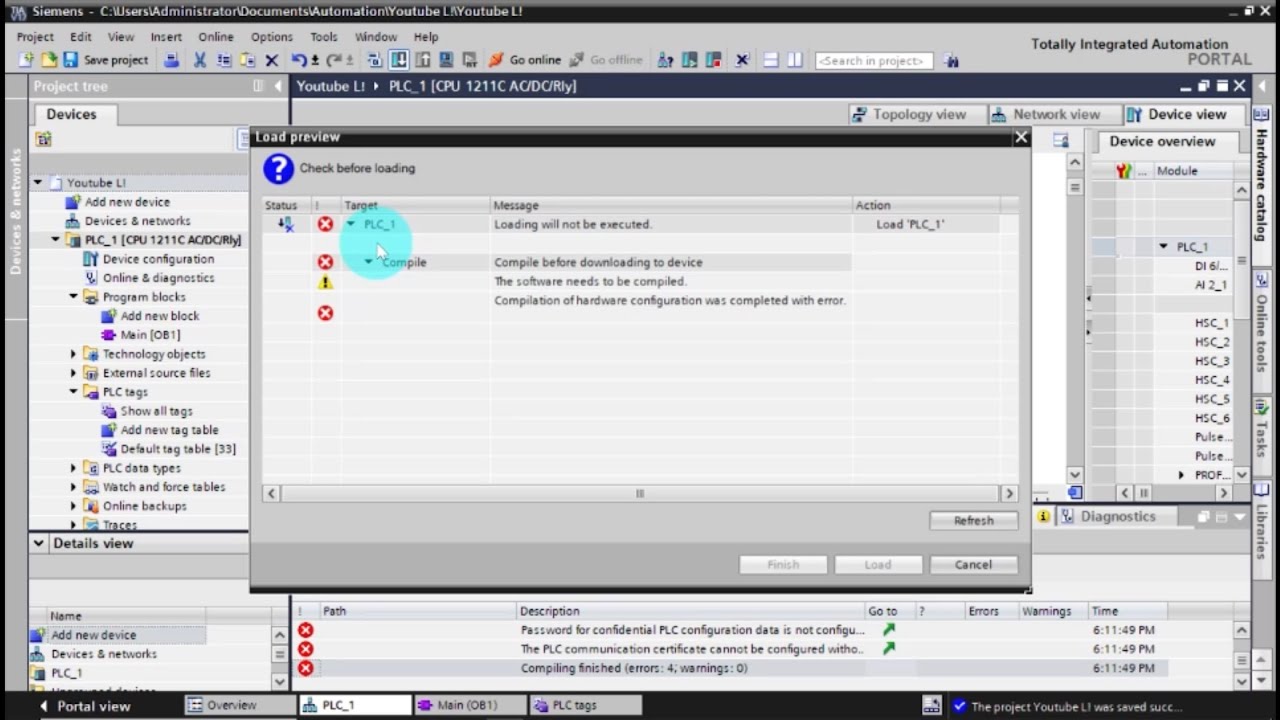Screen dimensions: 1280x720
Task: Expand the External source files folder
Action: pos(73,373)
